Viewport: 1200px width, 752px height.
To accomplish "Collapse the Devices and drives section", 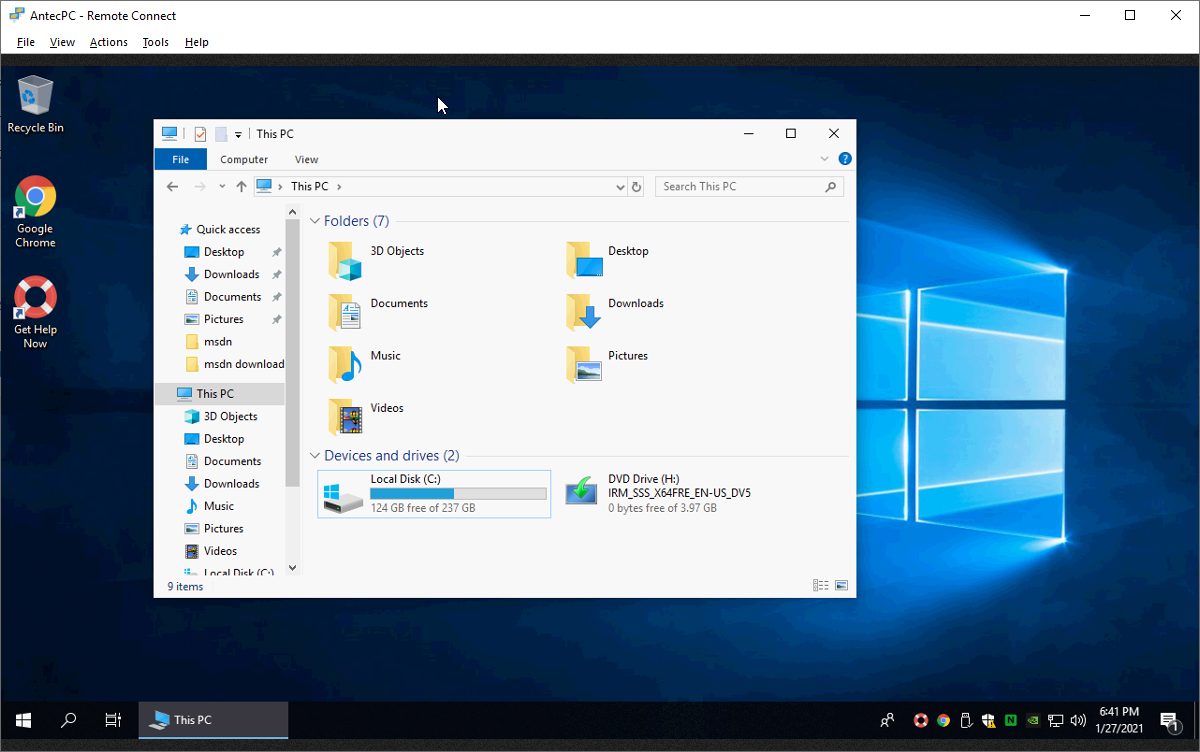I will [x=314, y=455].
